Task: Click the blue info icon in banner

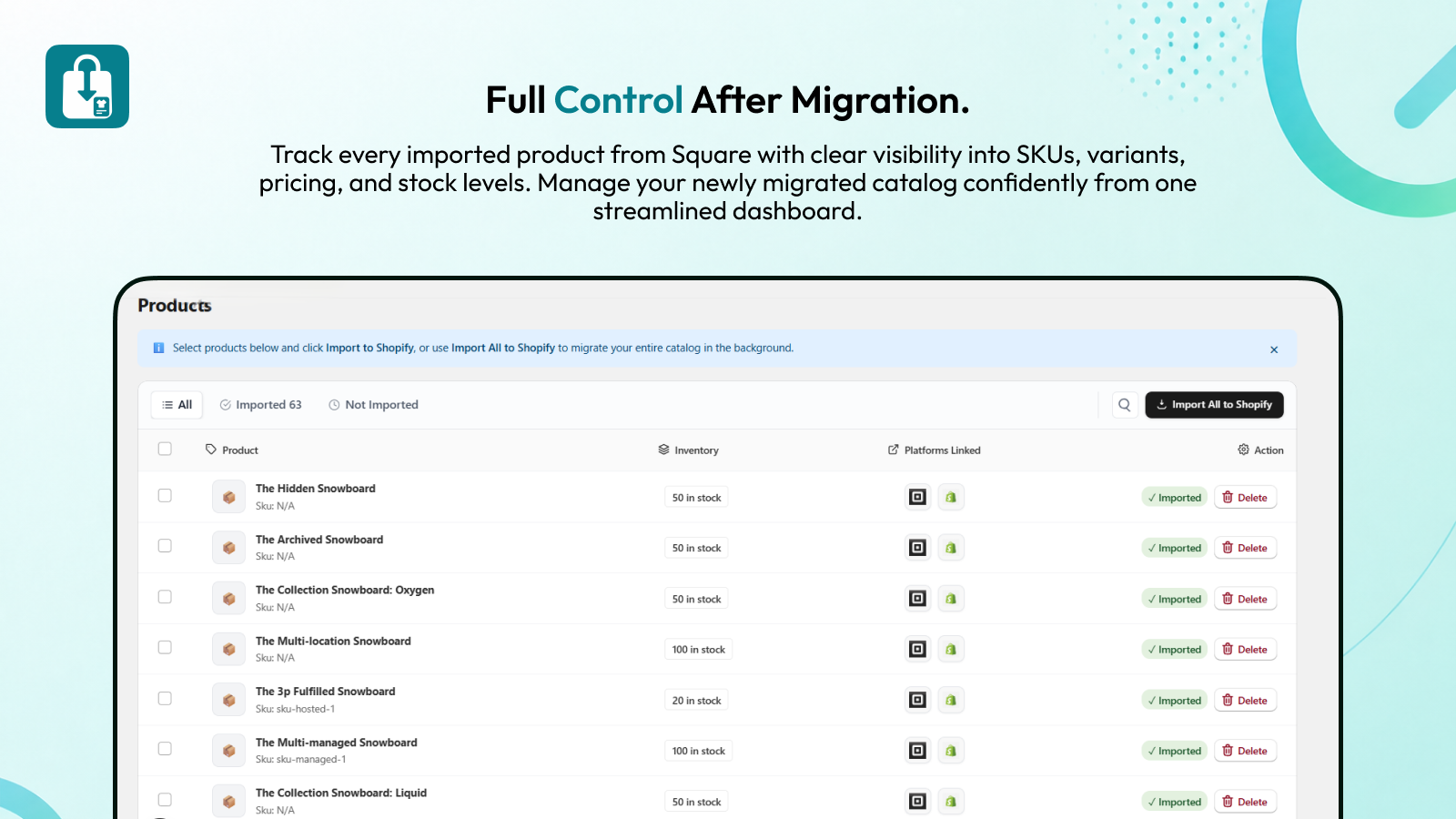Action: click(x=158, y=348)
